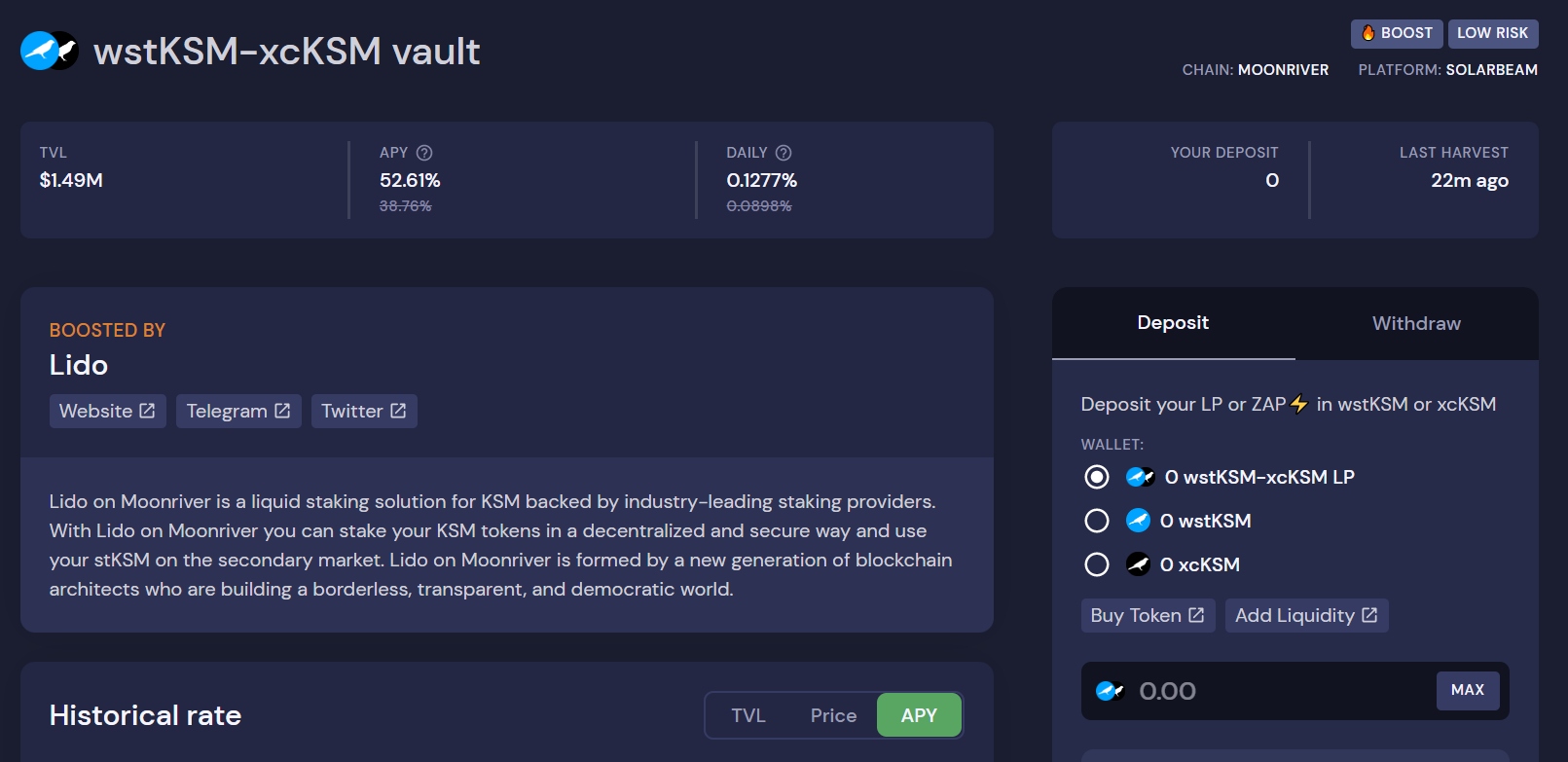Click the ZAP lightning bolt icon

[x=1299, y=404]
